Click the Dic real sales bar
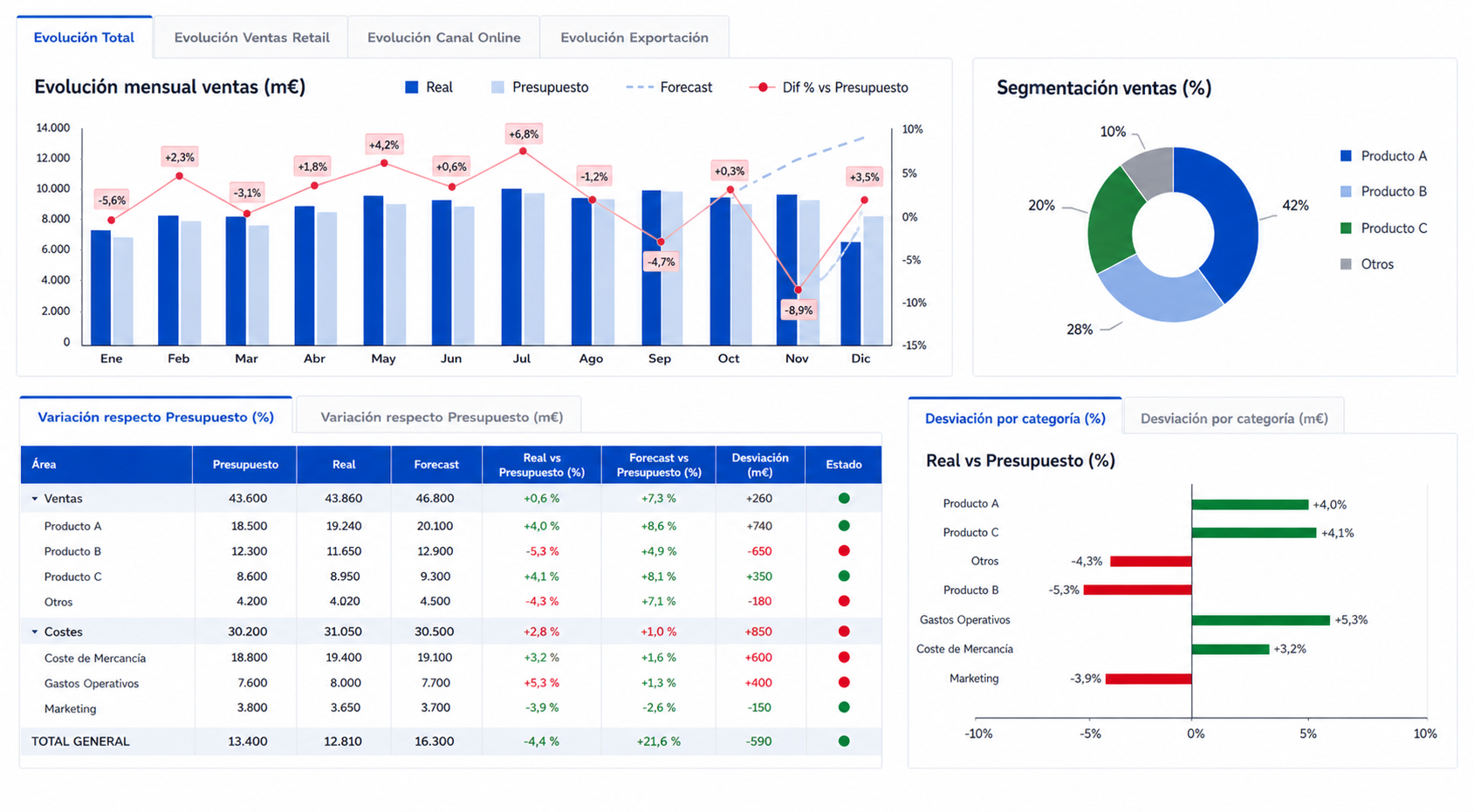The height and width of the screenshot is (812, 1474). pos(851,294)
